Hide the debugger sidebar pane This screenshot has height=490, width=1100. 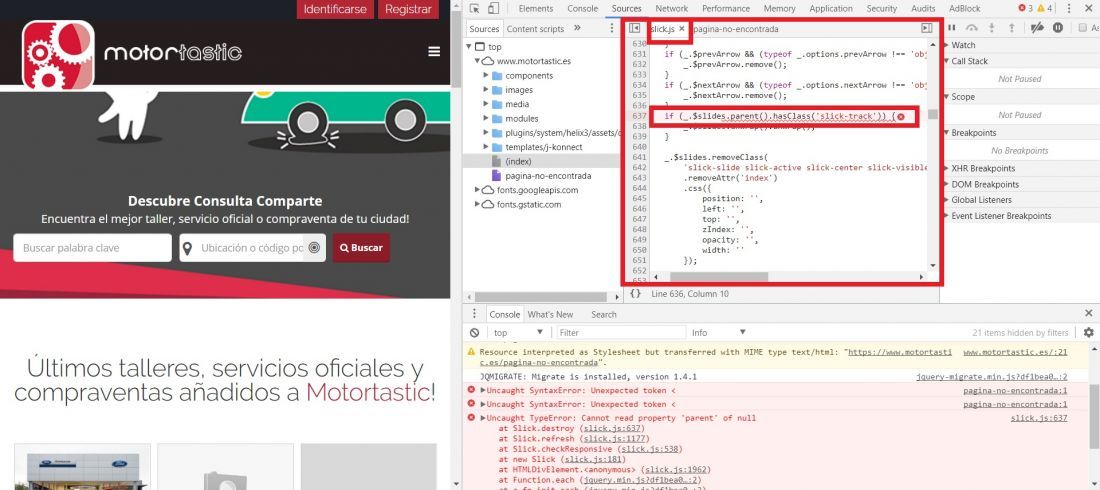pyautogui.click(x=926, y=28)
